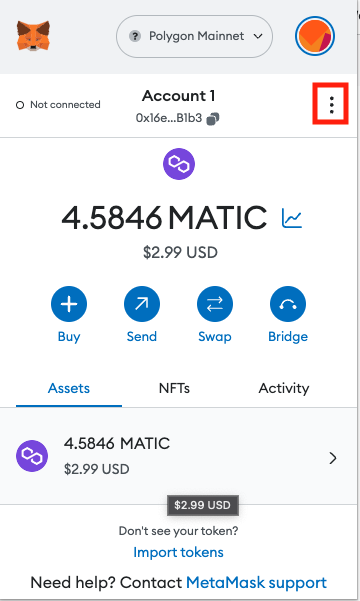Image resolution: width=360 pixels, height=601 pixels.
Task: Open the portfolio chart icon next to the balance
Action: coord(292,218)
